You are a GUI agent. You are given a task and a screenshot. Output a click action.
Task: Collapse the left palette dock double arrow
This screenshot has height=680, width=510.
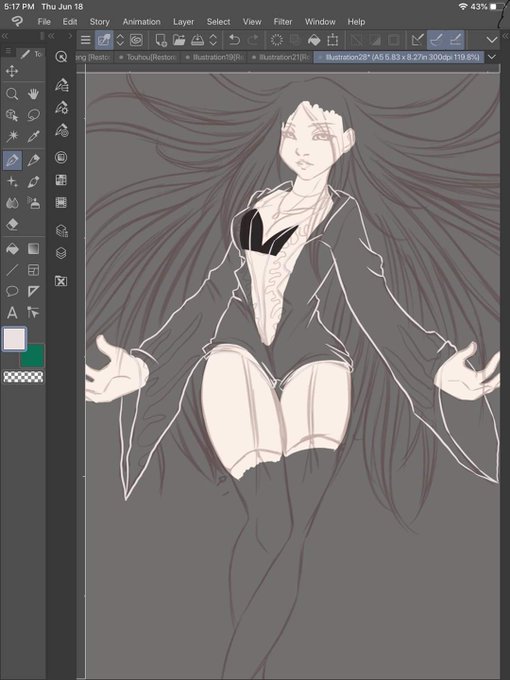tap(5, 36)
